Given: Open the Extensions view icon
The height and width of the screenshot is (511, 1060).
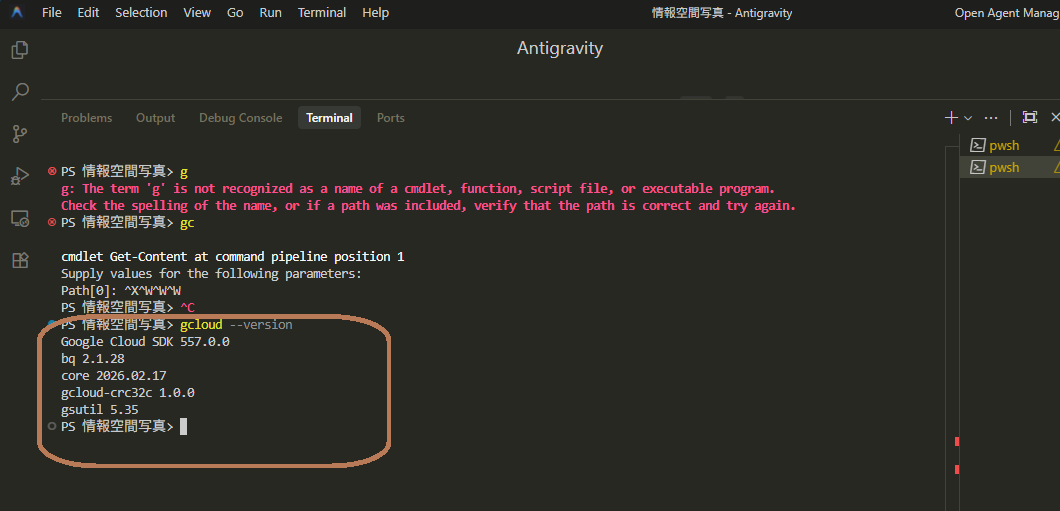Looking at the screenshot, I should [20, 260].
